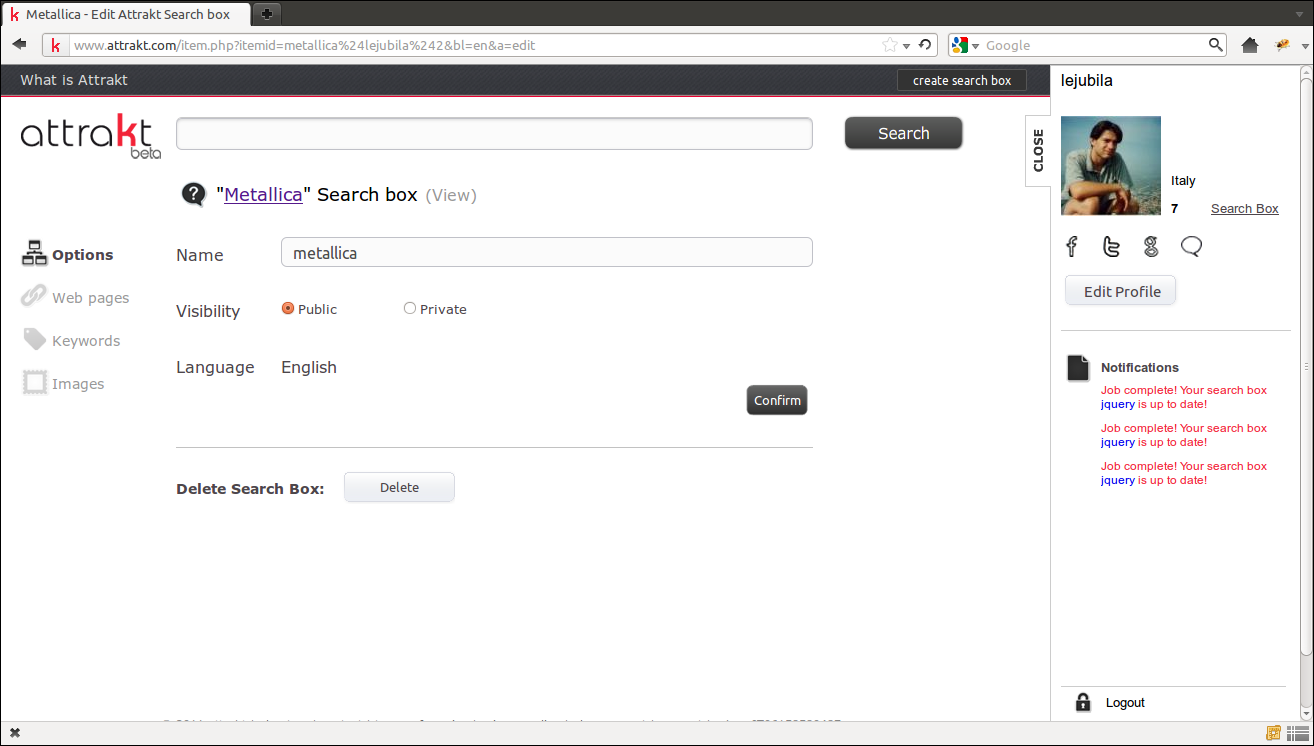Click the list view icon in status bar

coord(1298,733)
